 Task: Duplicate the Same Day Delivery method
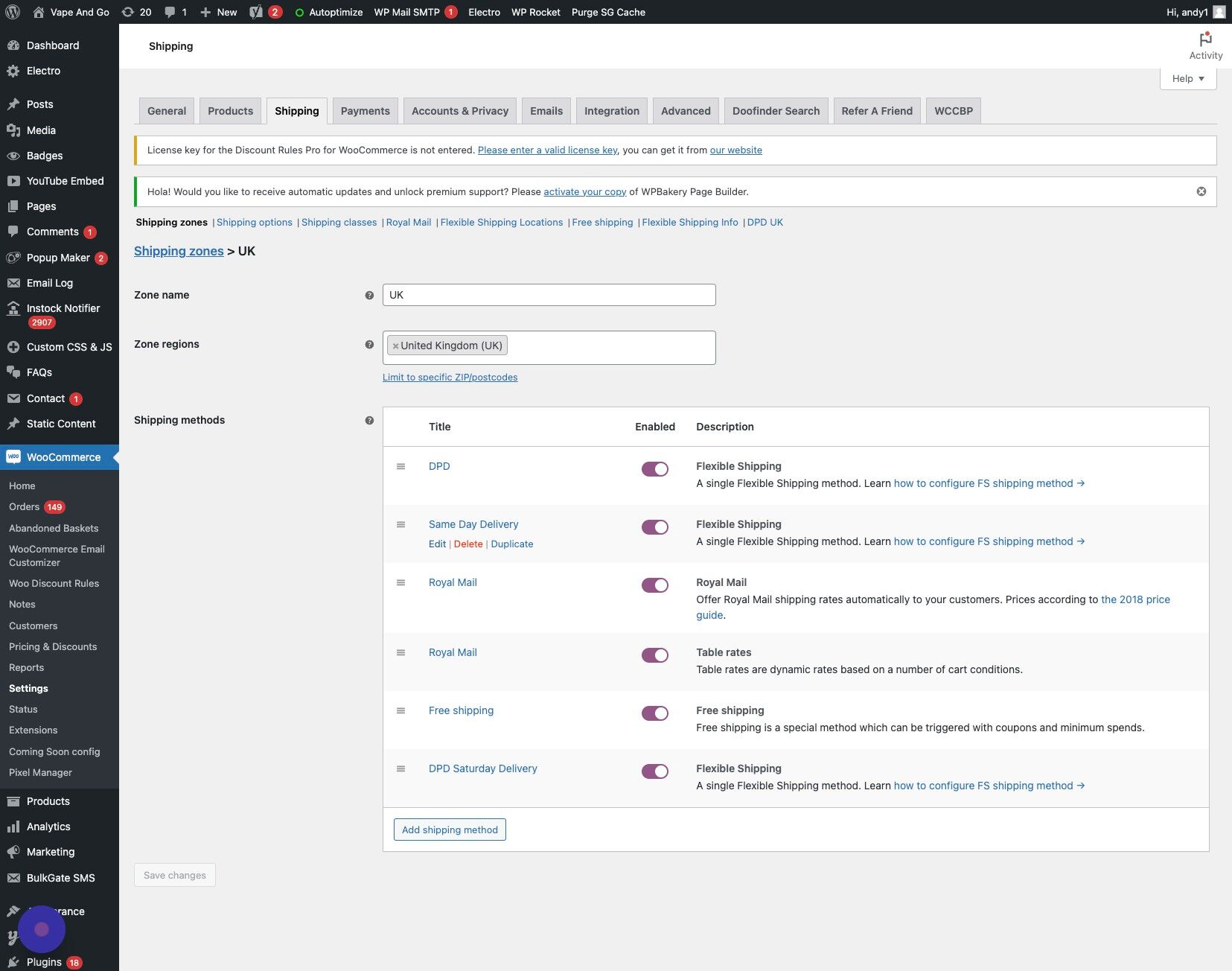[512, 544]
